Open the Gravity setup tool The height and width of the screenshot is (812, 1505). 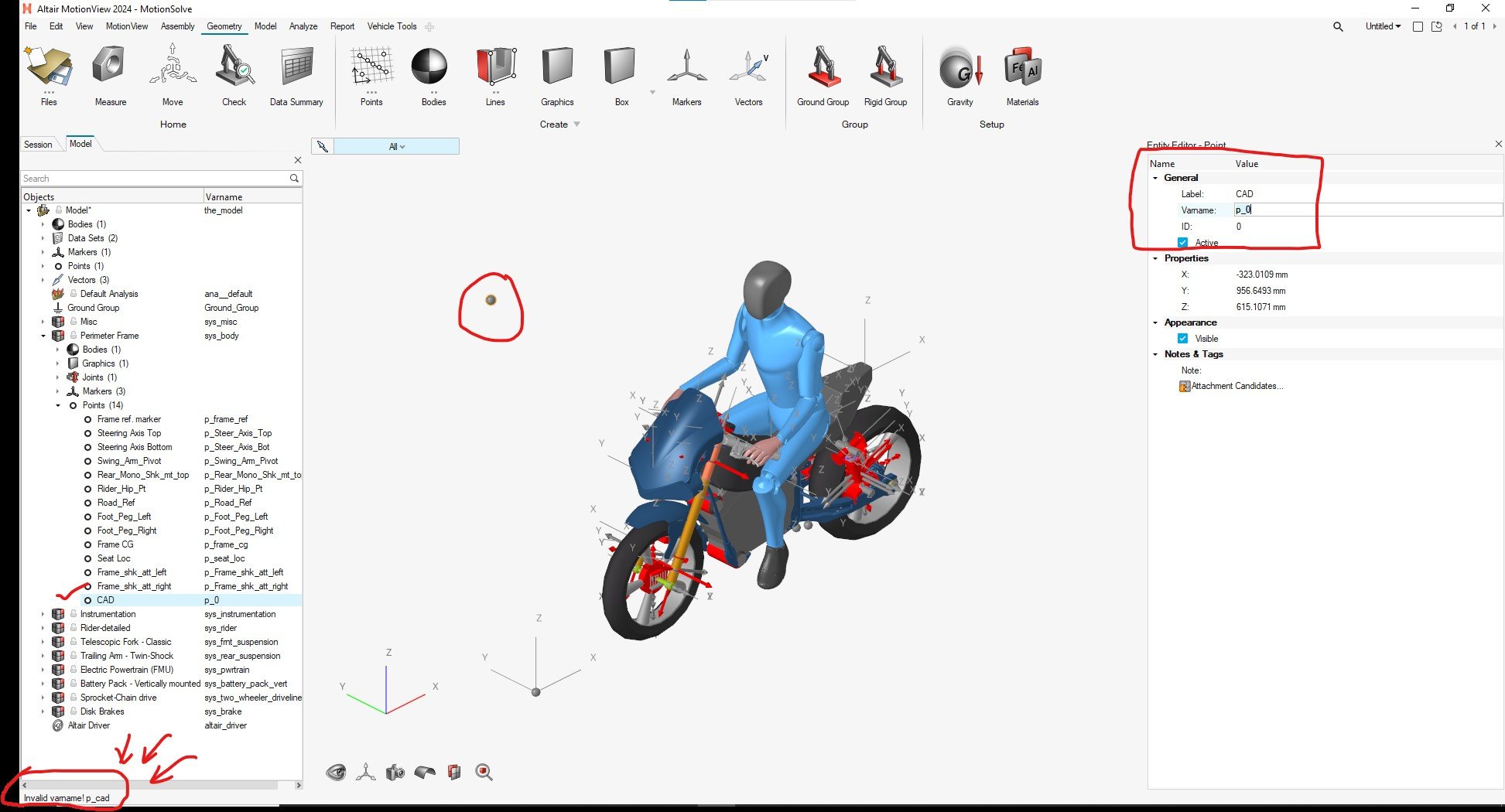tap(960, 75)
